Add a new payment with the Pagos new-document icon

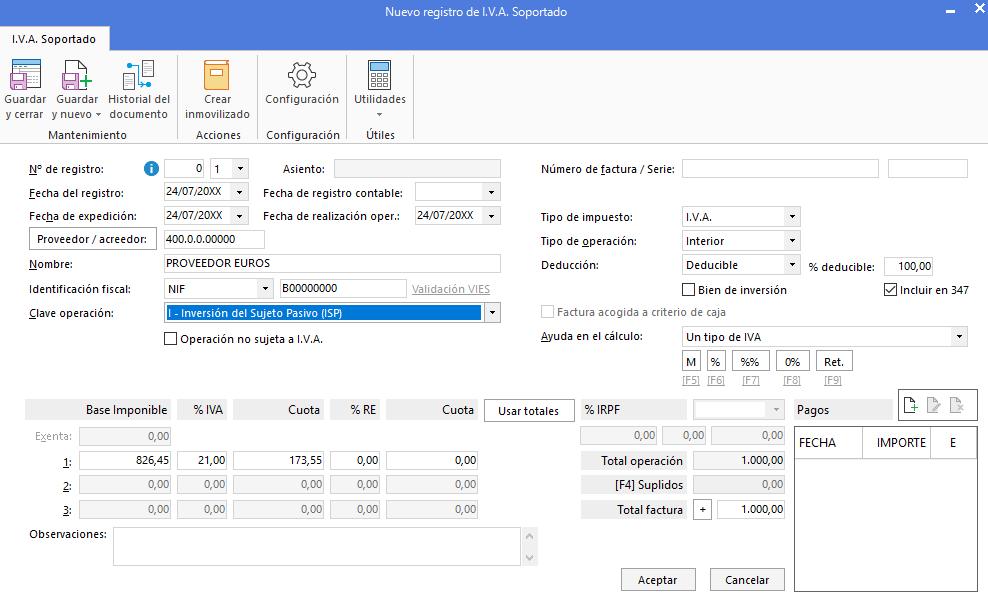(910, 405)
